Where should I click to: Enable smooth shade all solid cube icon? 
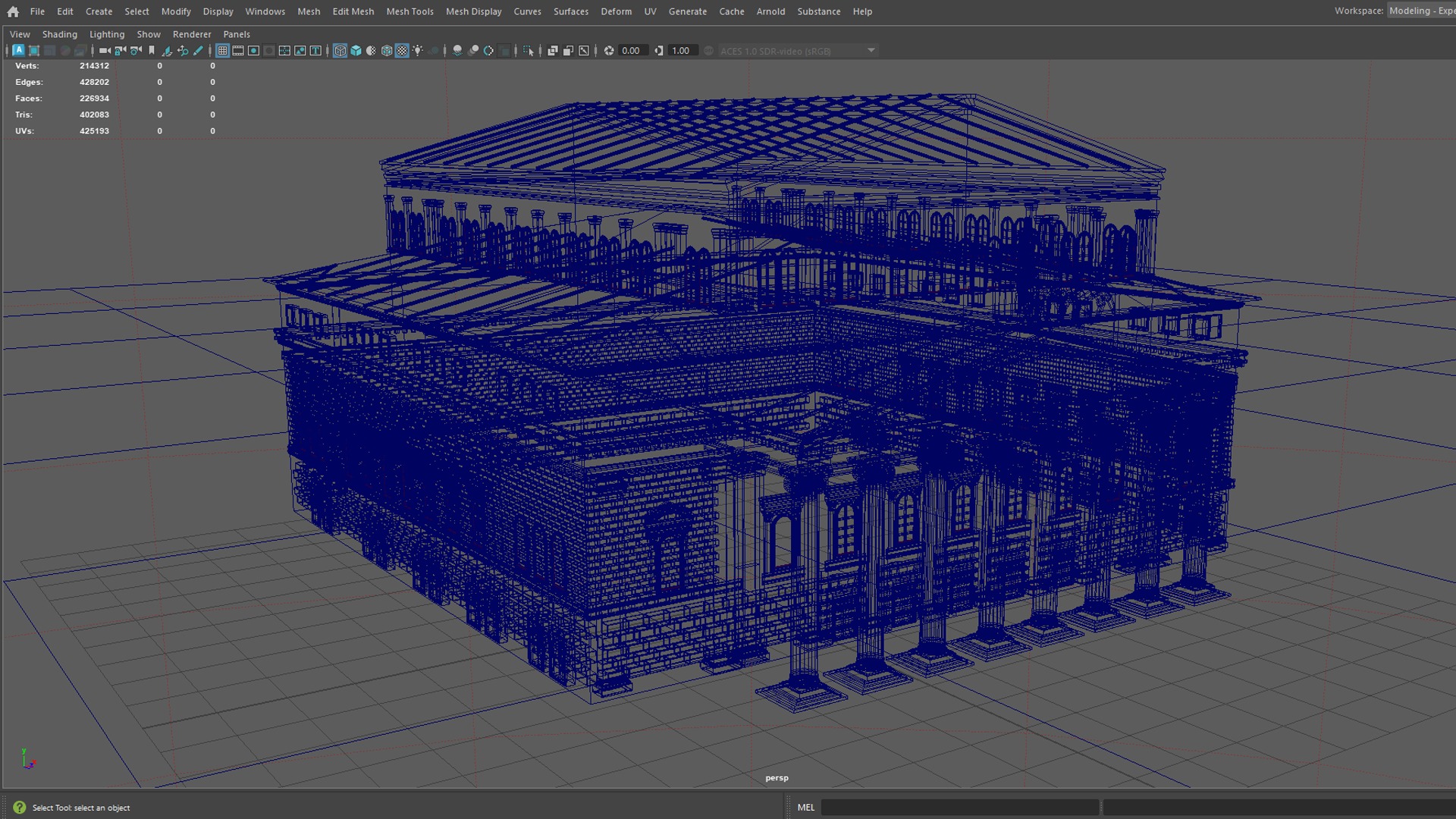click(x=356, y=51)
